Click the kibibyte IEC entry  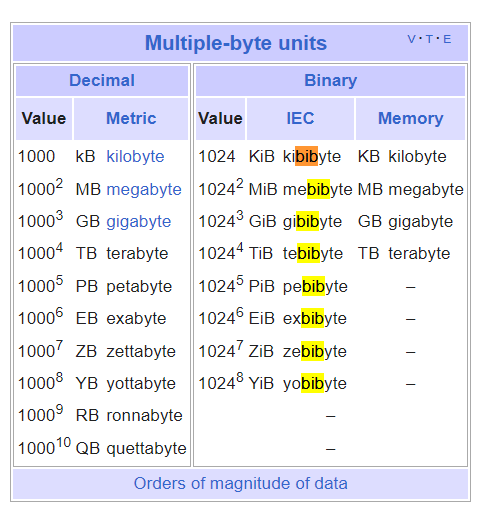(x=312, y=156)
